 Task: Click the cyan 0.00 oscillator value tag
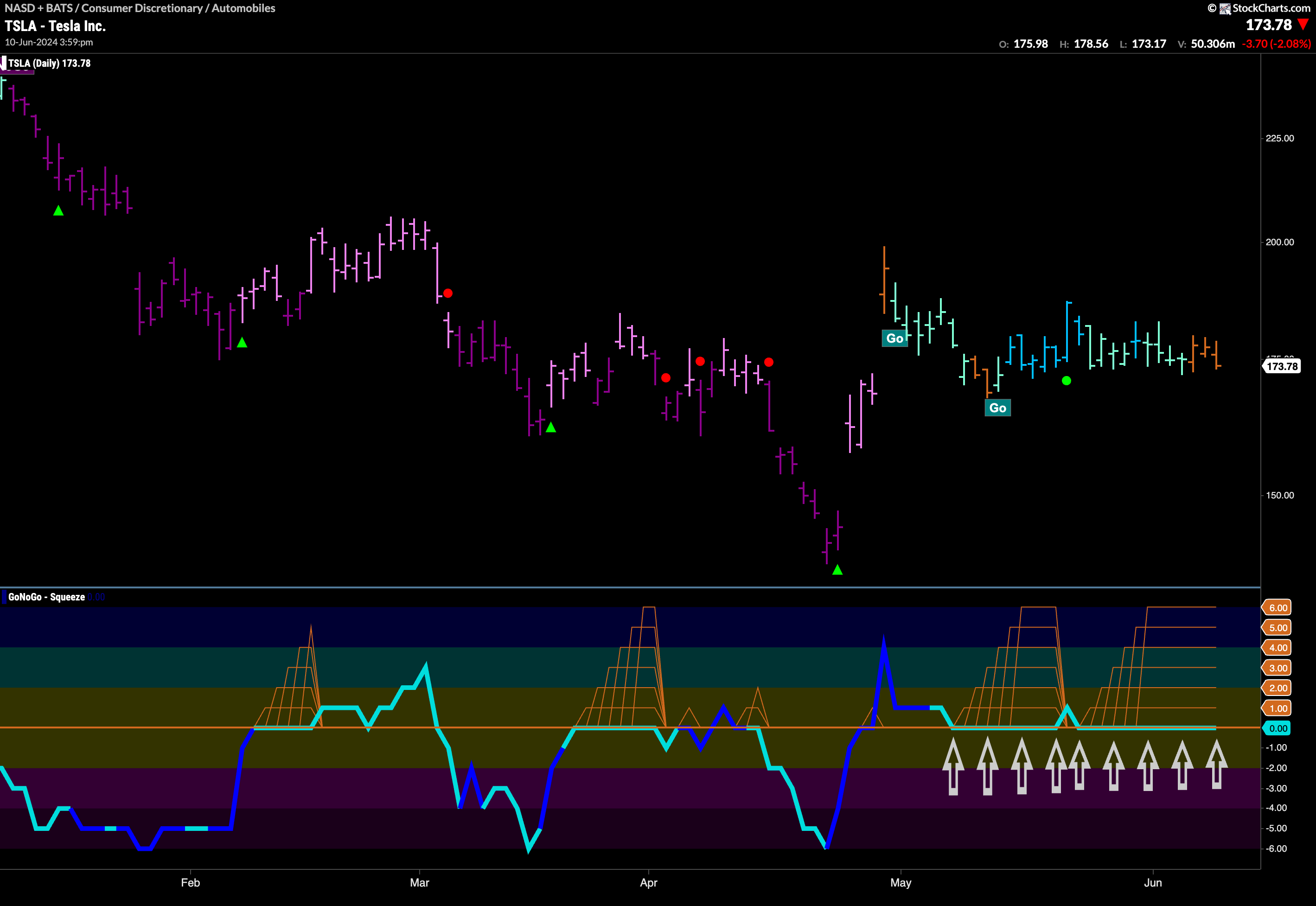point(1277,728)
